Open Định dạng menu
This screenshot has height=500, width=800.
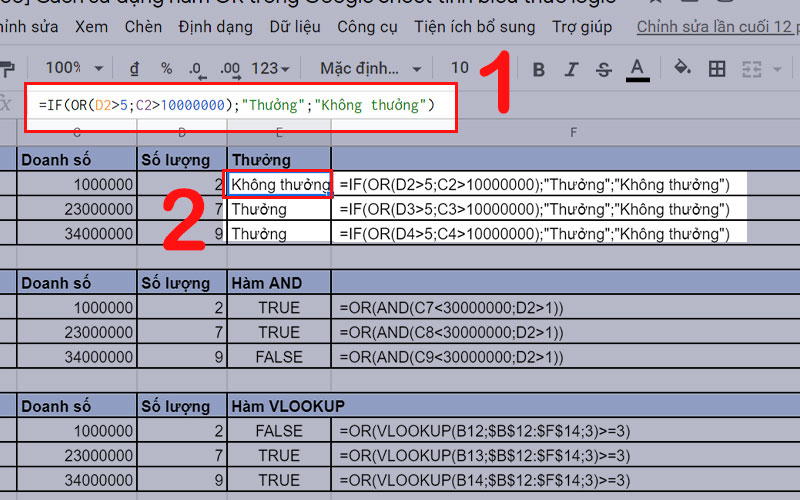point(215,27)
